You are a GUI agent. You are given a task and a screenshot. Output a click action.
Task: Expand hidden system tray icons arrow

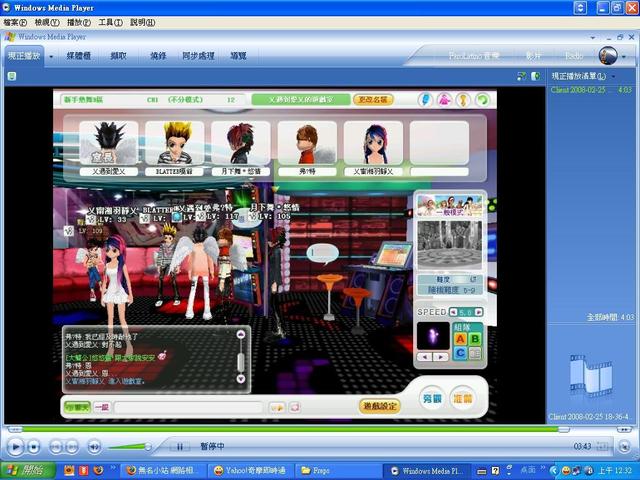(554, 471)
